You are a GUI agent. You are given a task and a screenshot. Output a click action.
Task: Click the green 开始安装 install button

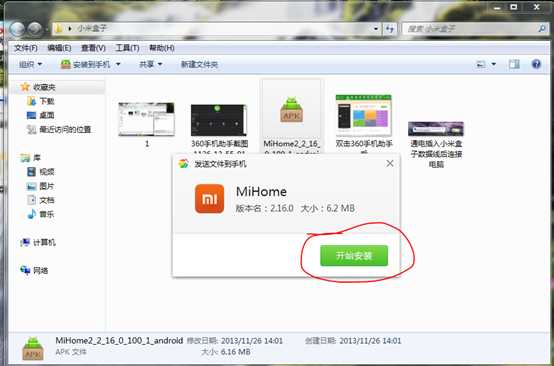coord(354,255)
